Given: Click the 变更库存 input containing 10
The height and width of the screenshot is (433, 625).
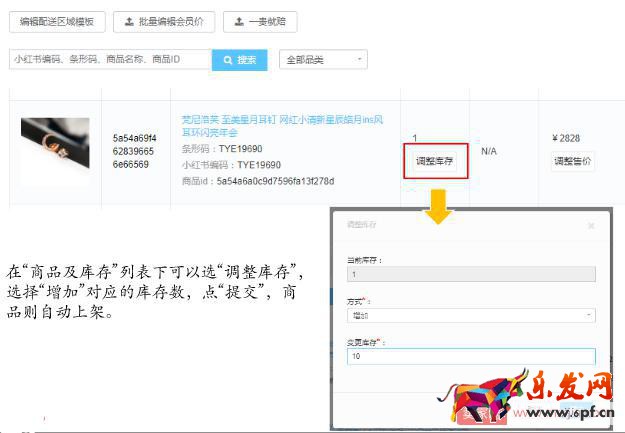Looking at the screenshot, I should coord(471,356).
